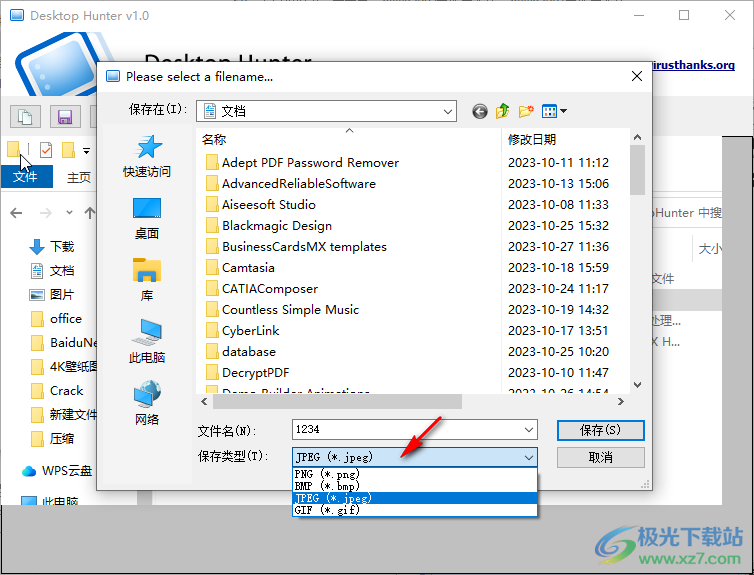Open the 保存在 location dropdown
Screen dimensions: 754x575
448,112
